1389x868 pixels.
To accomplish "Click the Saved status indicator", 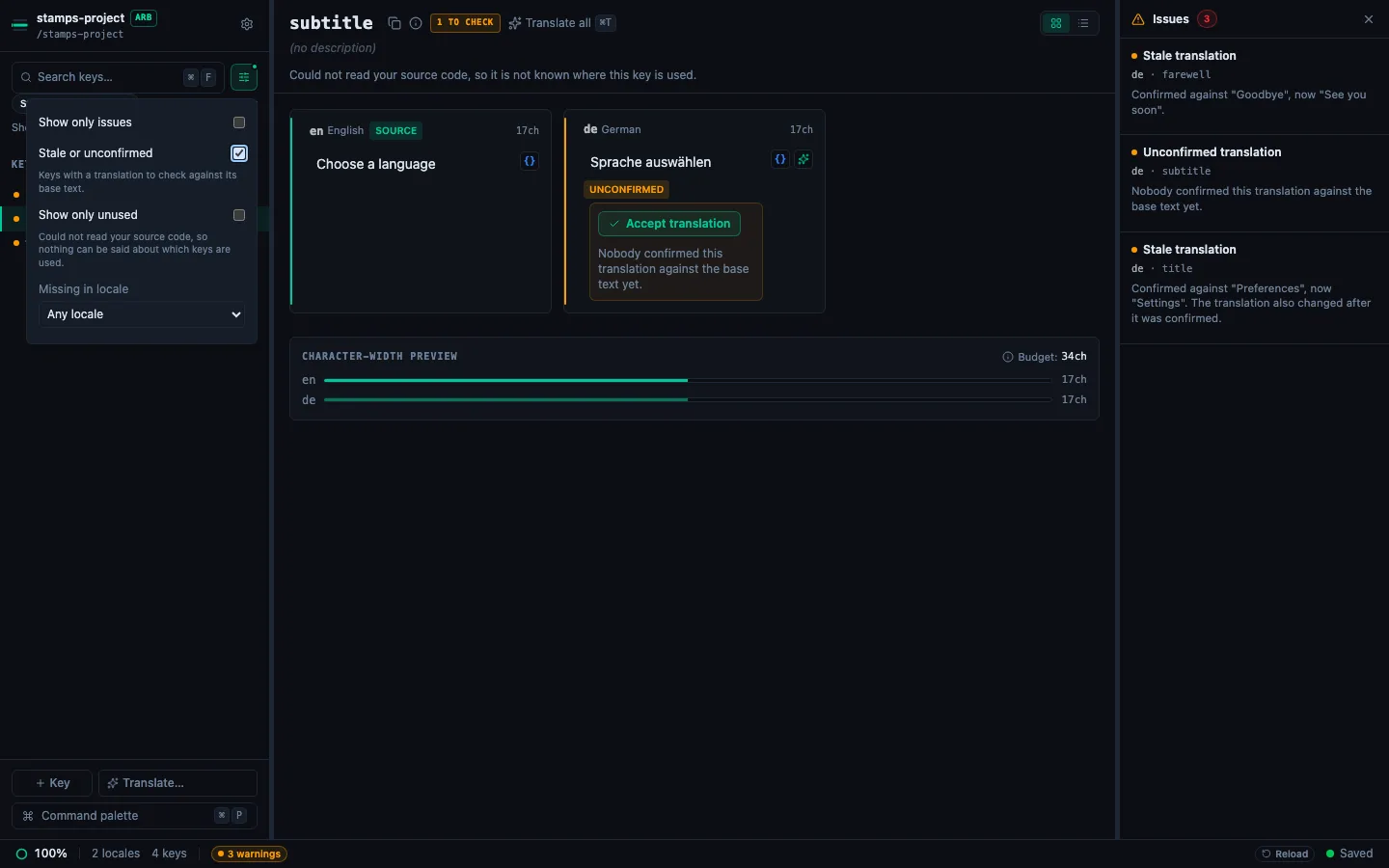I will click(1349, 854).
